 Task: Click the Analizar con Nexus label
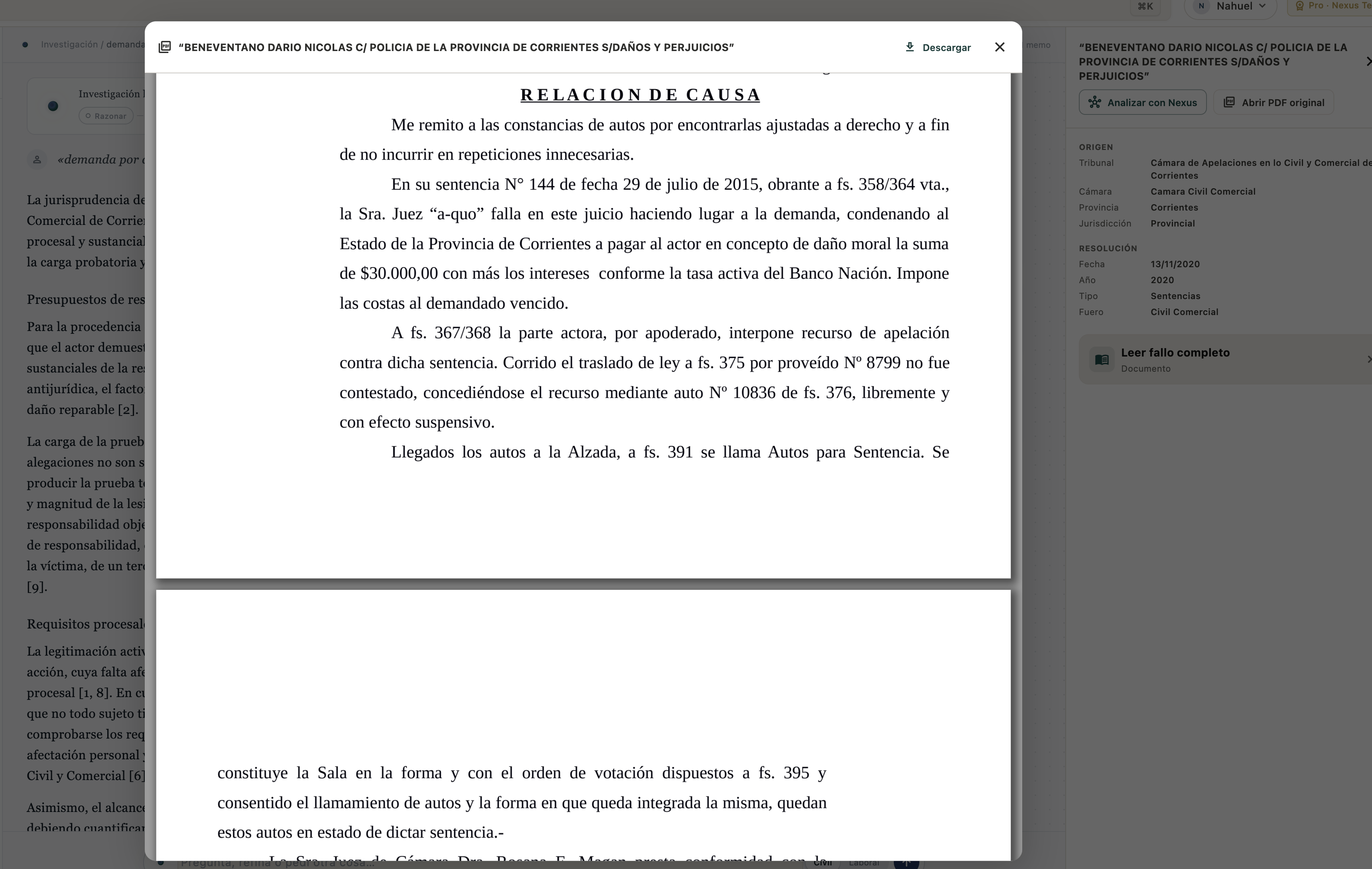[1151, 102]
